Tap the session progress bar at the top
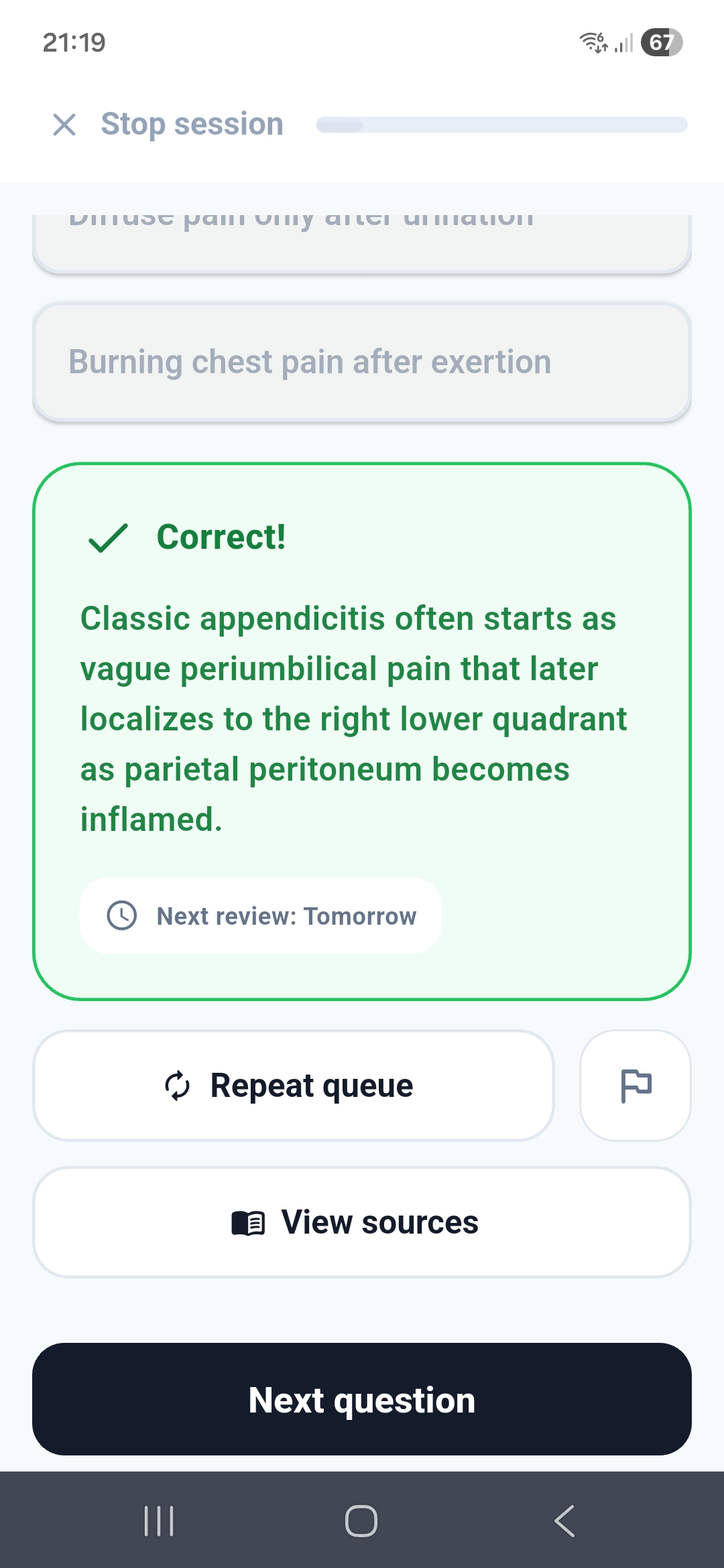The height and width of the screenshot is (1568, 724). pyautogui.click(x=502, y=124)
